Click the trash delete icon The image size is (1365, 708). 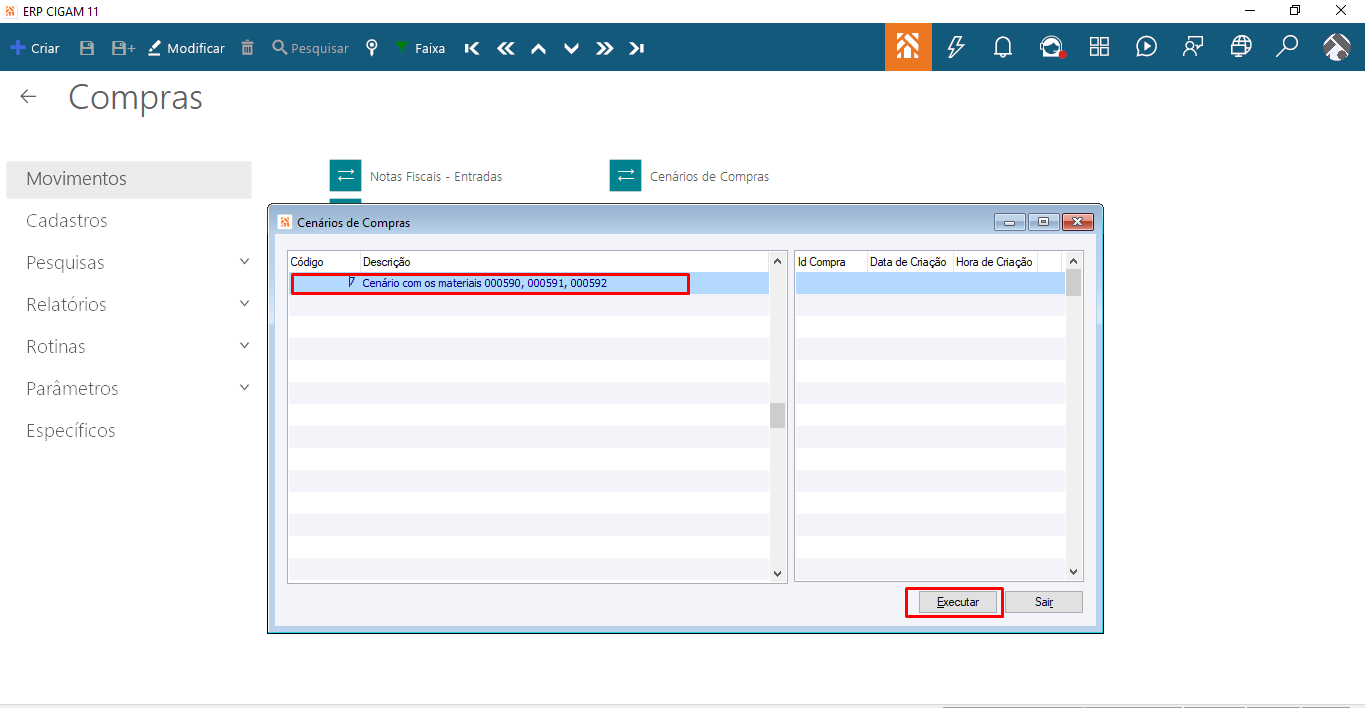point(248,48)
